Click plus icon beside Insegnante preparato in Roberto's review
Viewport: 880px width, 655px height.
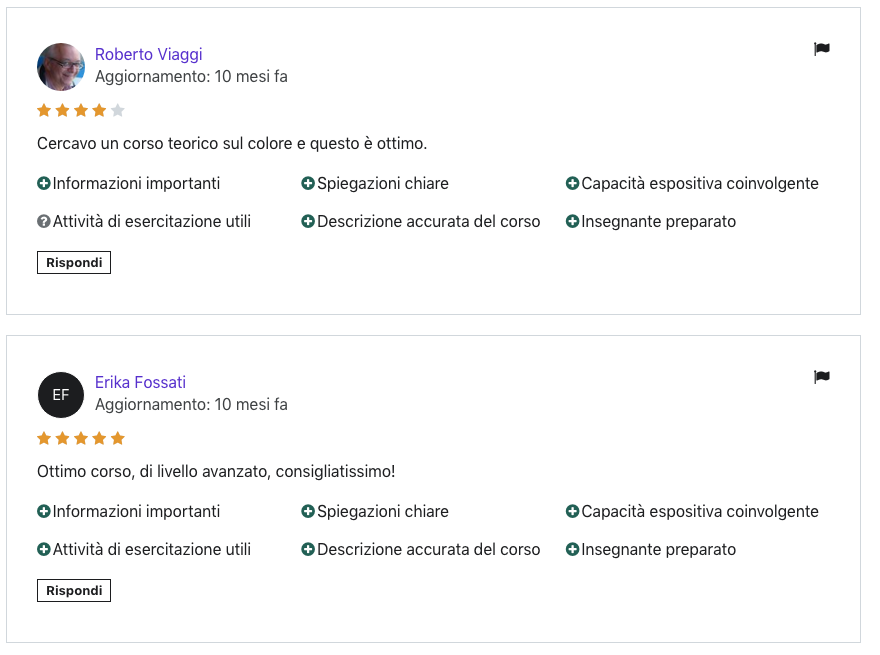(572, 222)
